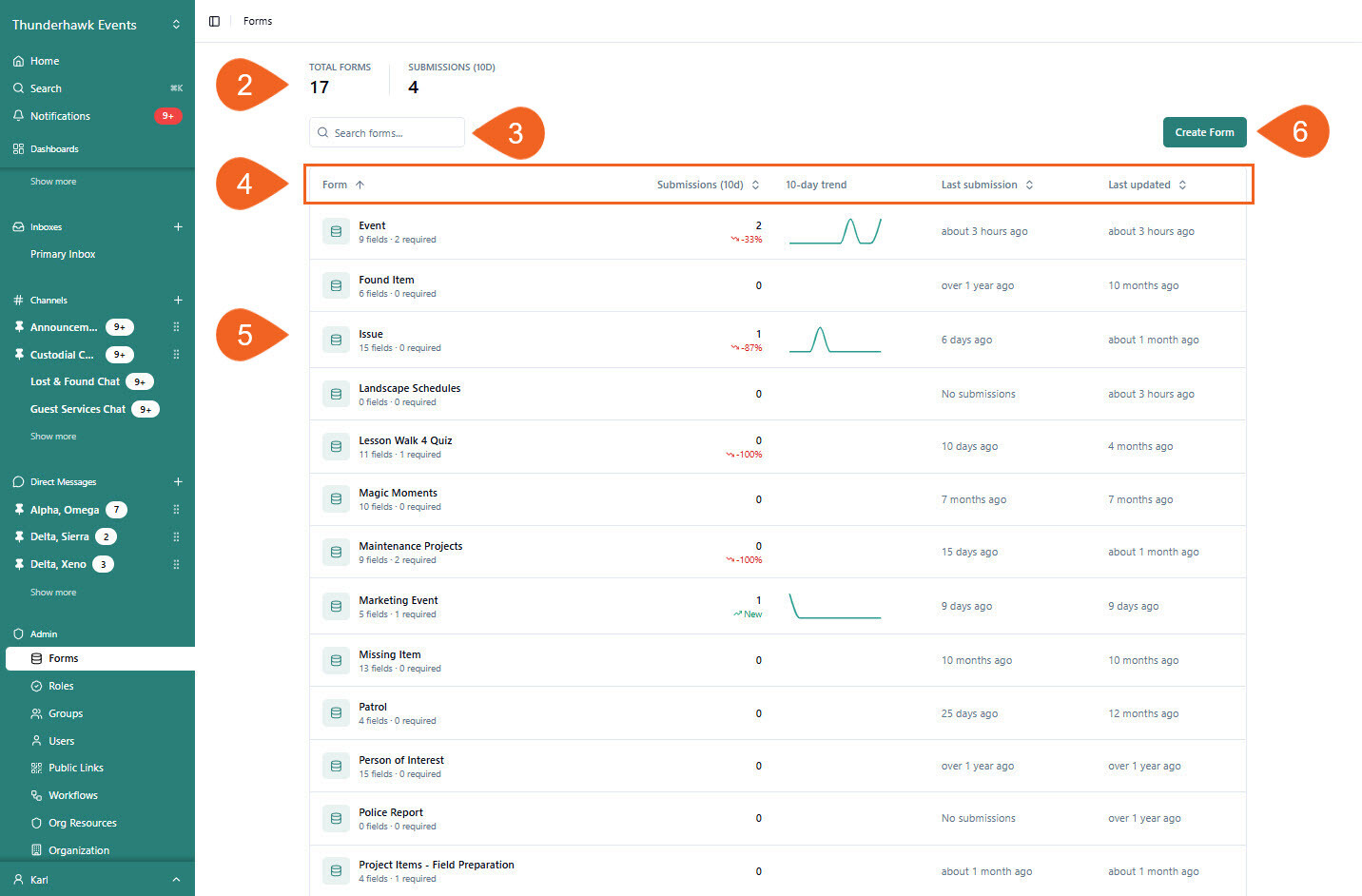Open Groups in the Admin menu
The width and height of the screenshot is (1362, 896).
click(66, 714)
